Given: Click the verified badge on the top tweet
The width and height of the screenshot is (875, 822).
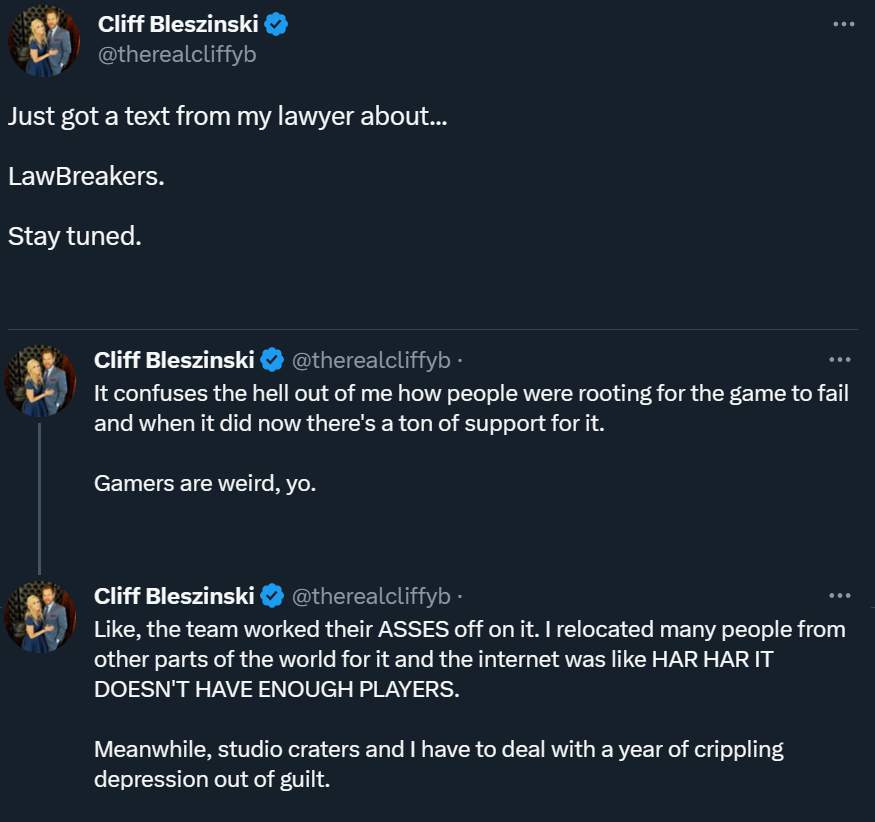Looking at the screenshot, I should click(x=276, y=25).
